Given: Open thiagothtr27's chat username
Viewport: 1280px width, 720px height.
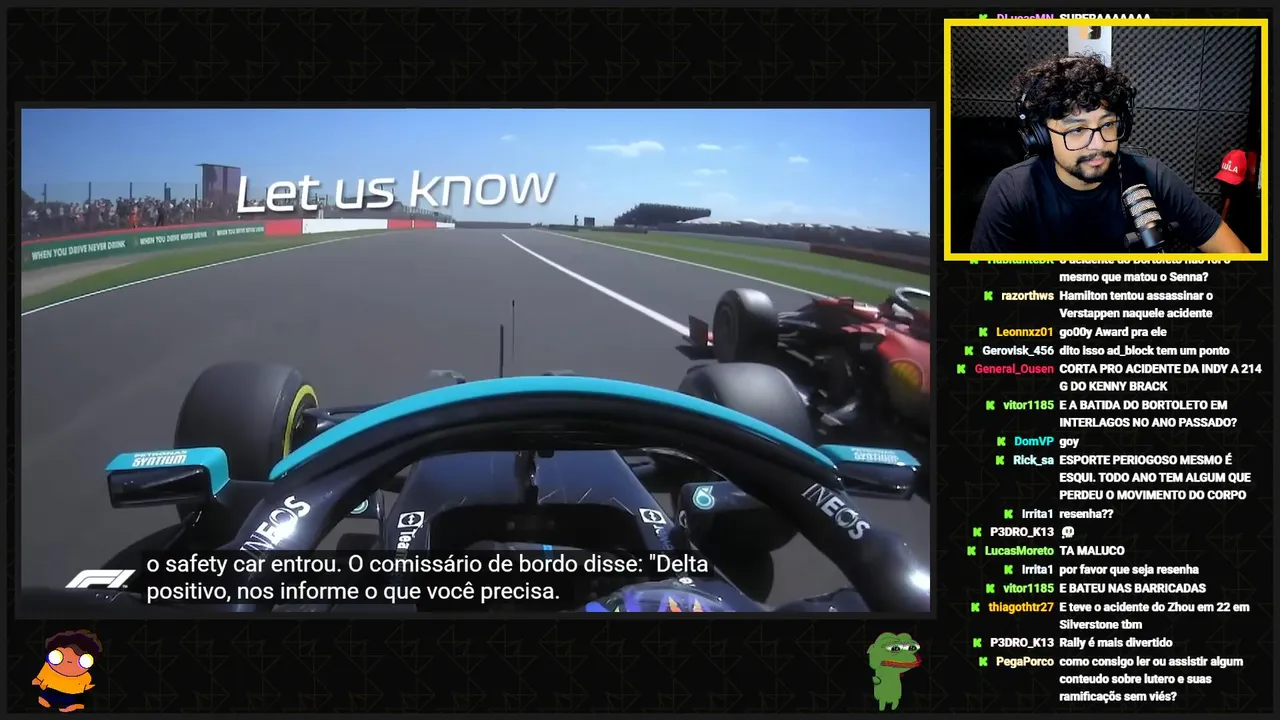Looking at the screenshot, I should click(x=1021, y=607).
